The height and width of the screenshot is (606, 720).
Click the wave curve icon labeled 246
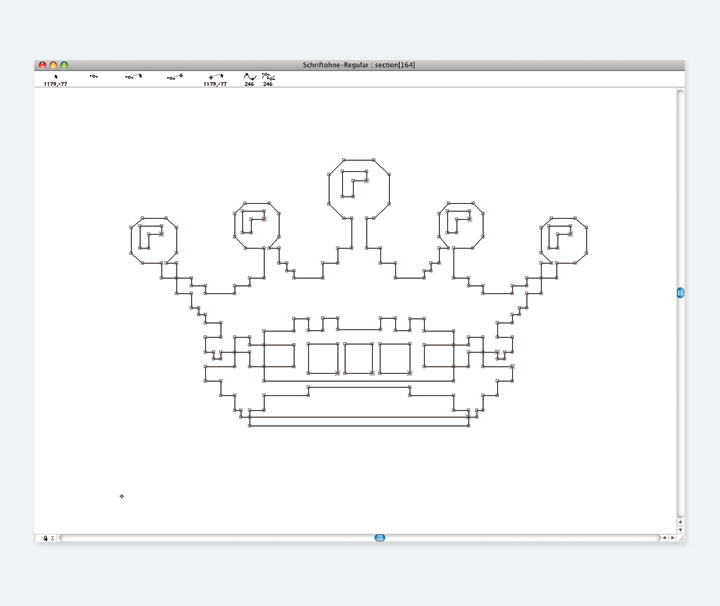[x=249, y=76]
